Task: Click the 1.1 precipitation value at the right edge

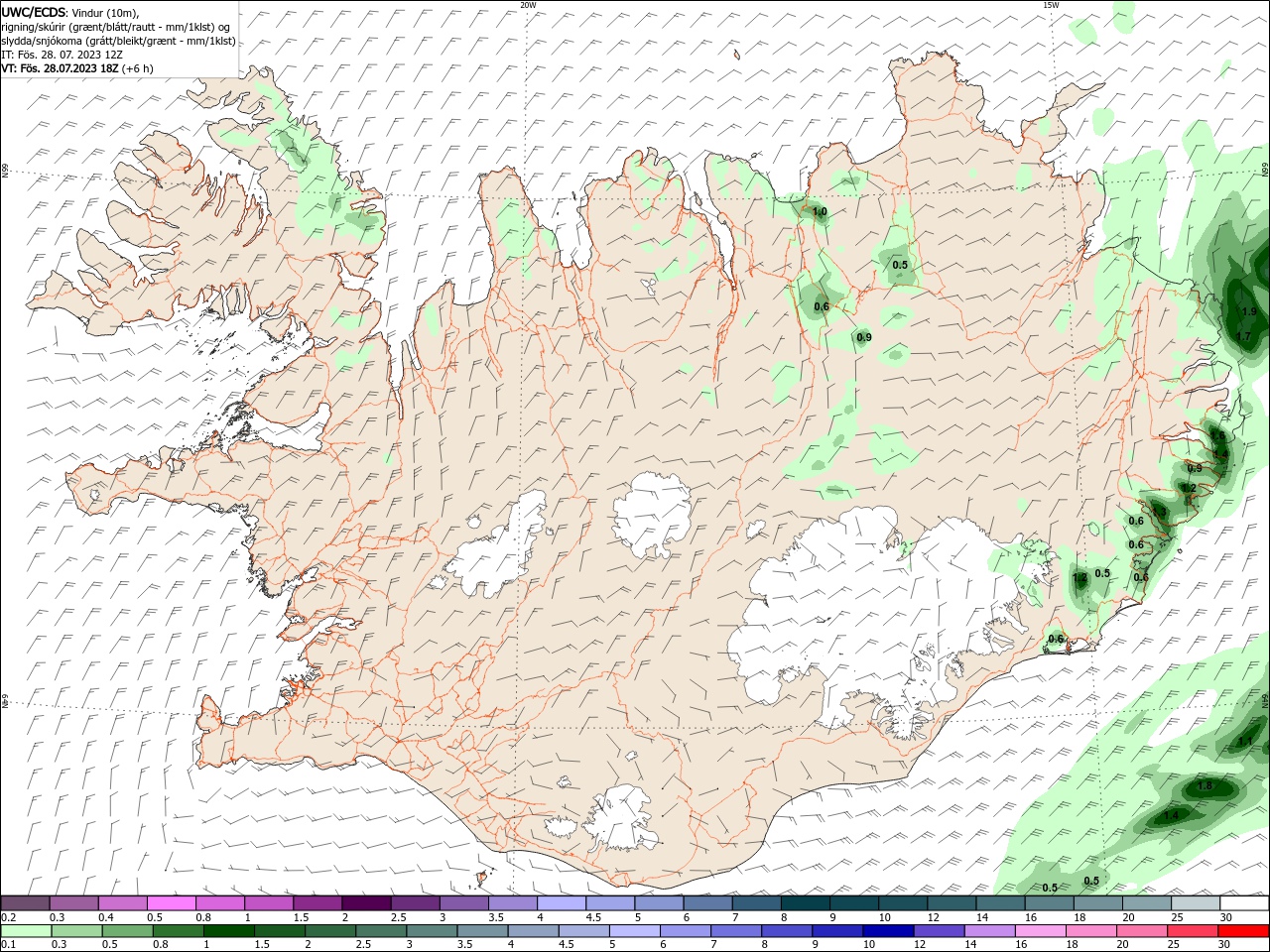Action: 1246,741
